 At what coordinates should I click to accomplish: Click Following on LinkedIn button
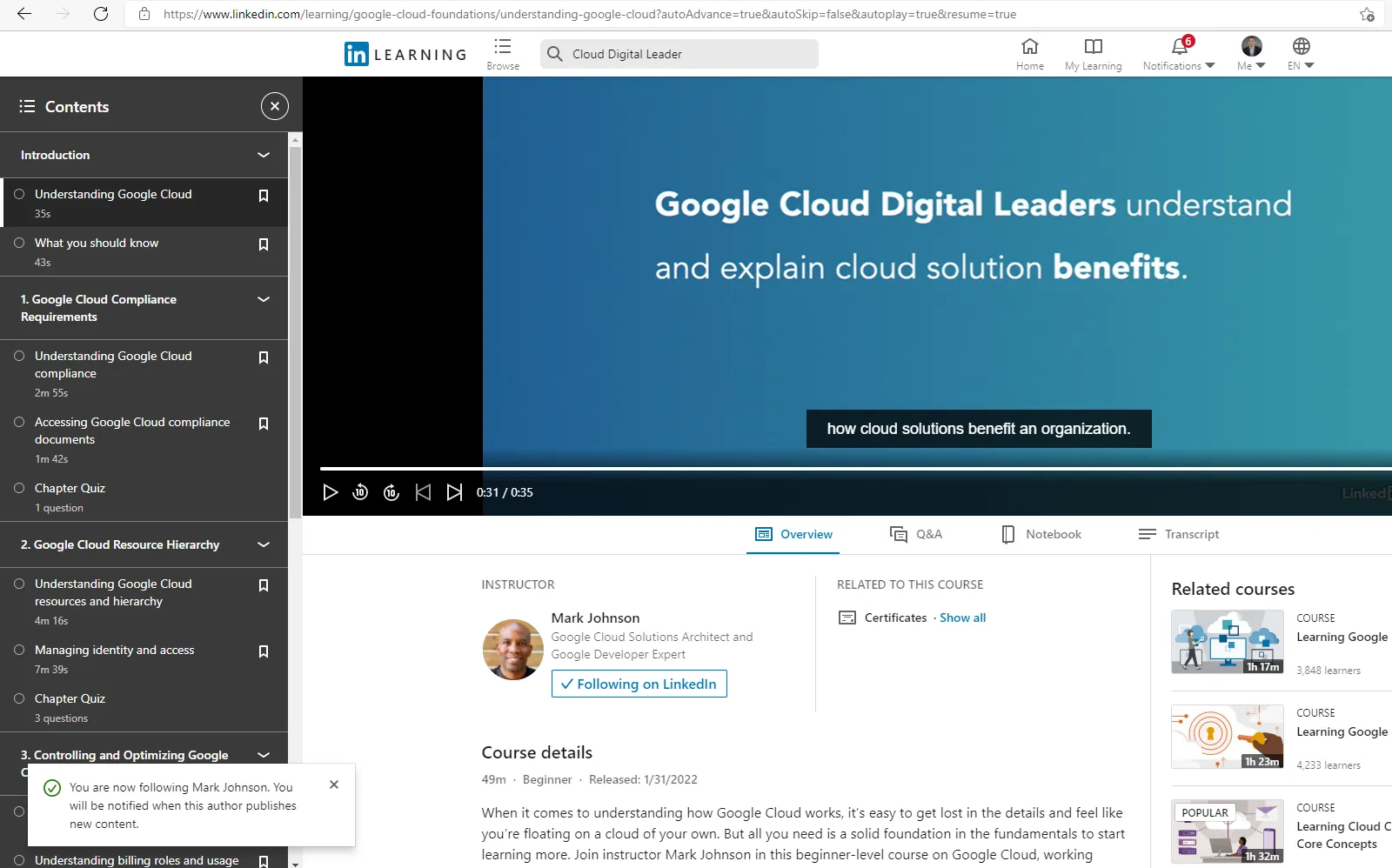point(639,684)
